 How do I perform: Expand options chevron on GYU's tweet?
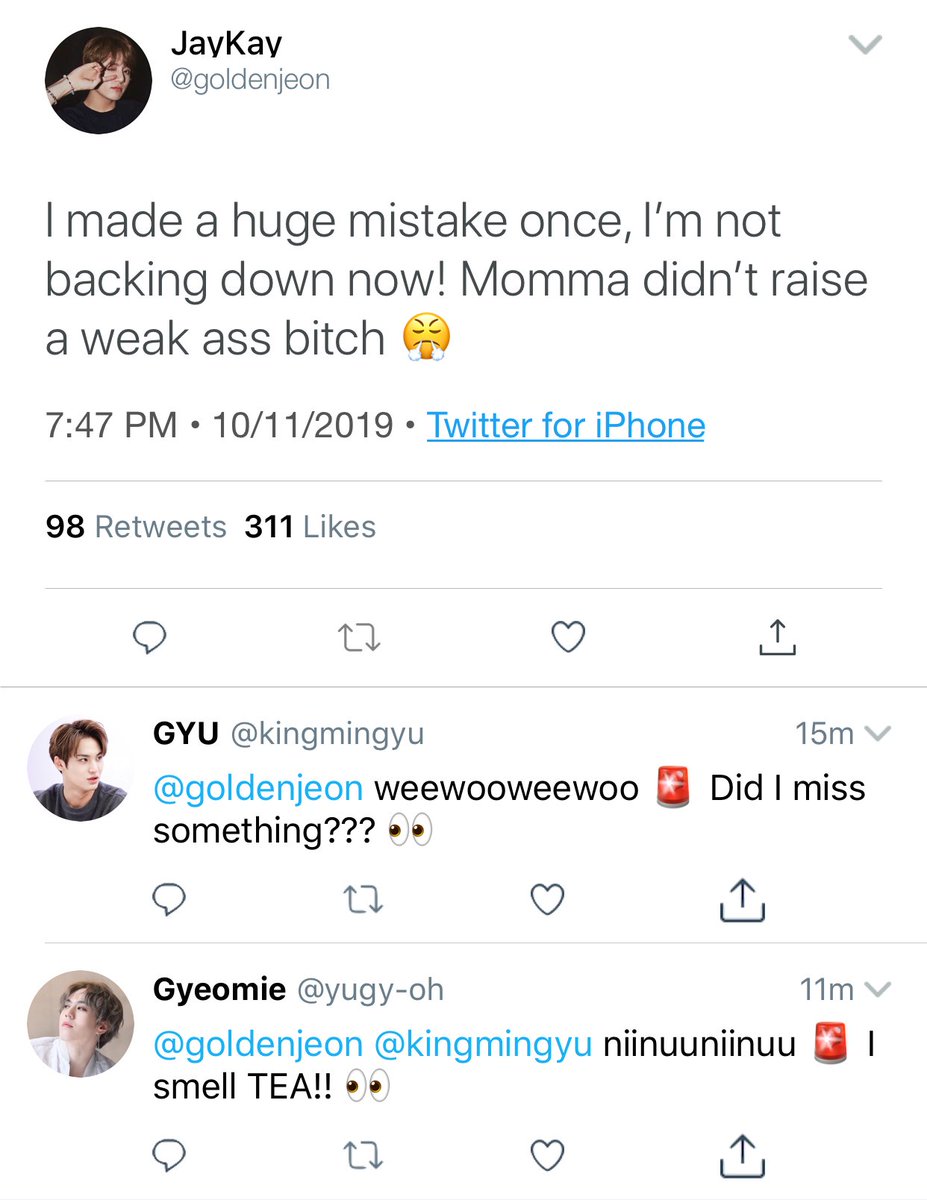tap(876, 734)
